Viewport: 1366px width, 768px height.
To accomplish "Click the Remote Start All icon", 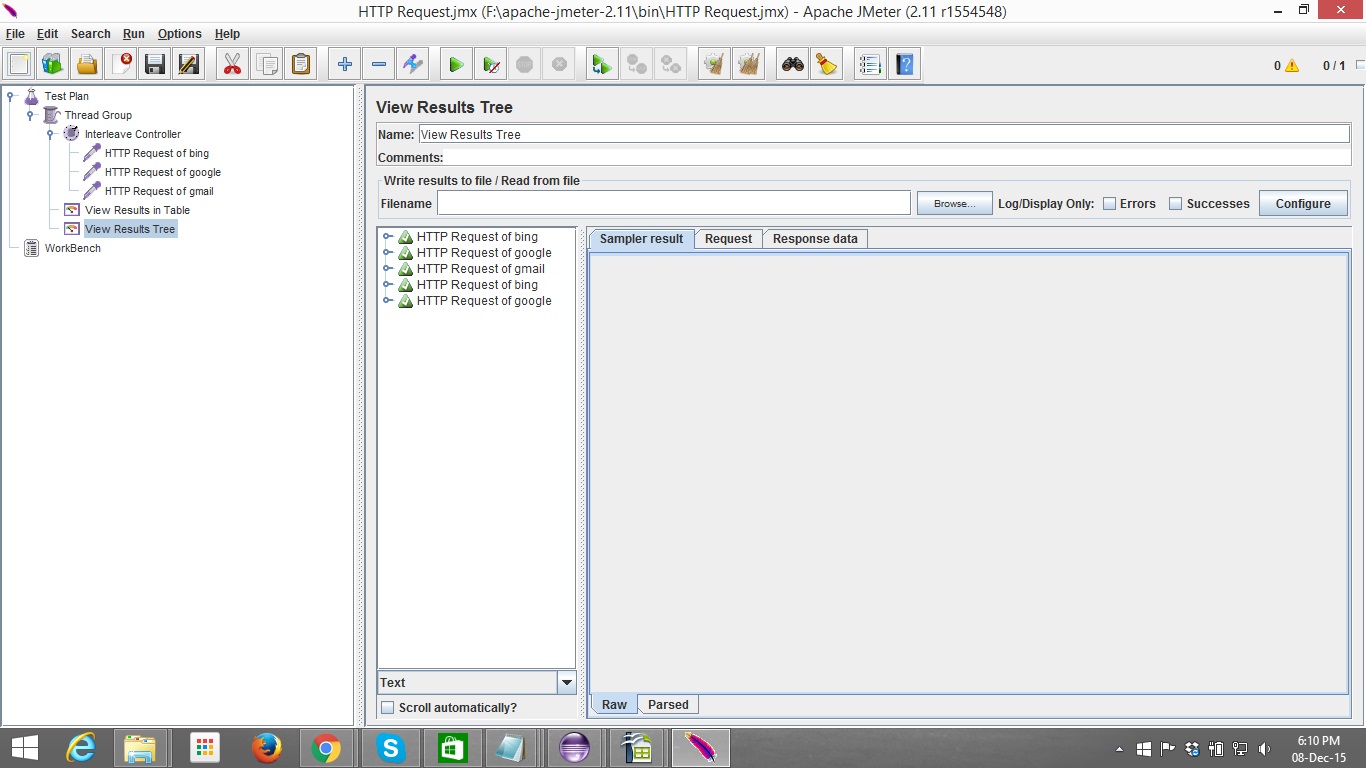I will tap(602, 65).
